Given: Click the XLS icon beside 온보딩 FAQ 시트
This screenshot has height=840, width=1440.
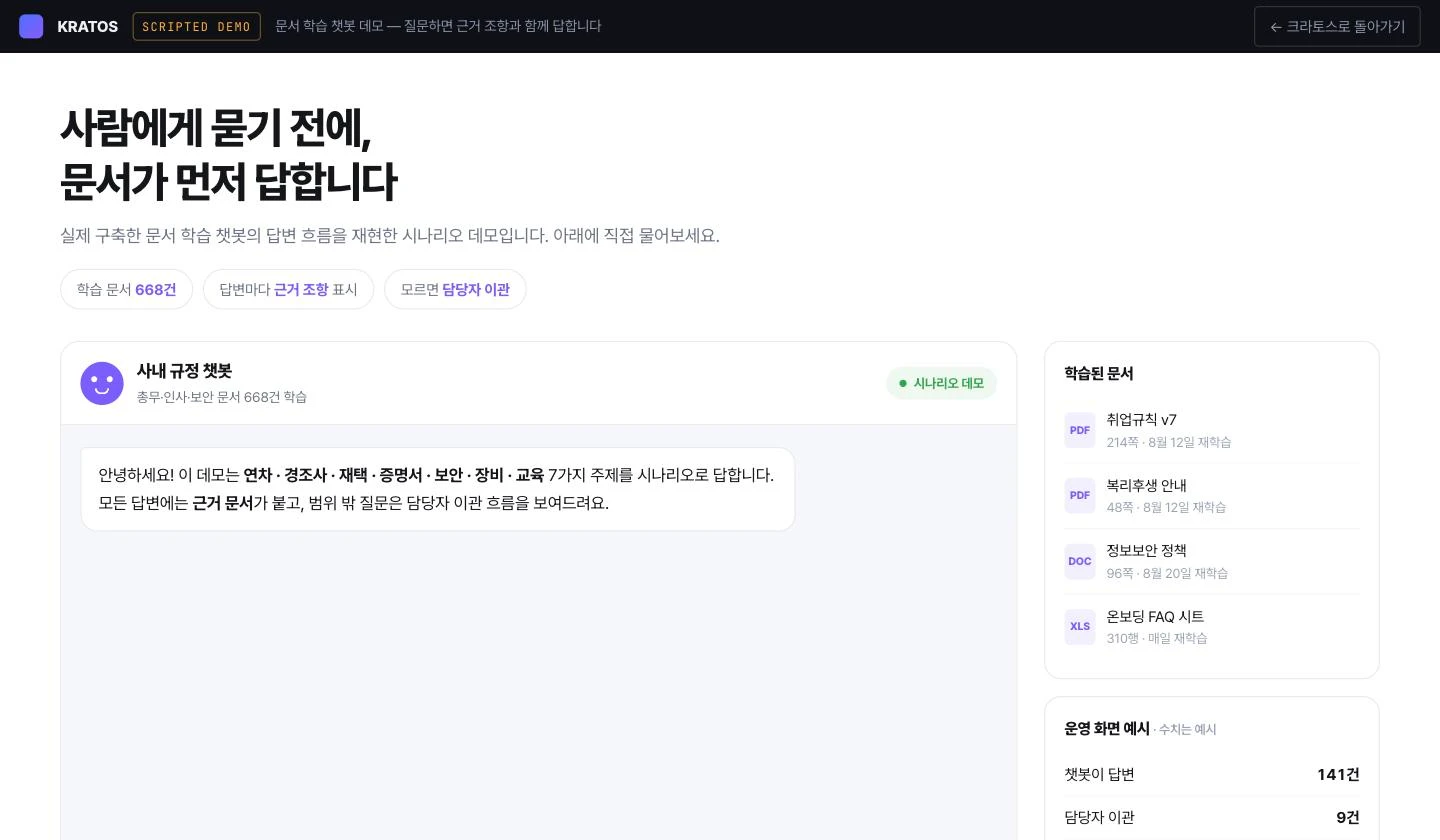Looking at the screenshot, I should 1080,626.
